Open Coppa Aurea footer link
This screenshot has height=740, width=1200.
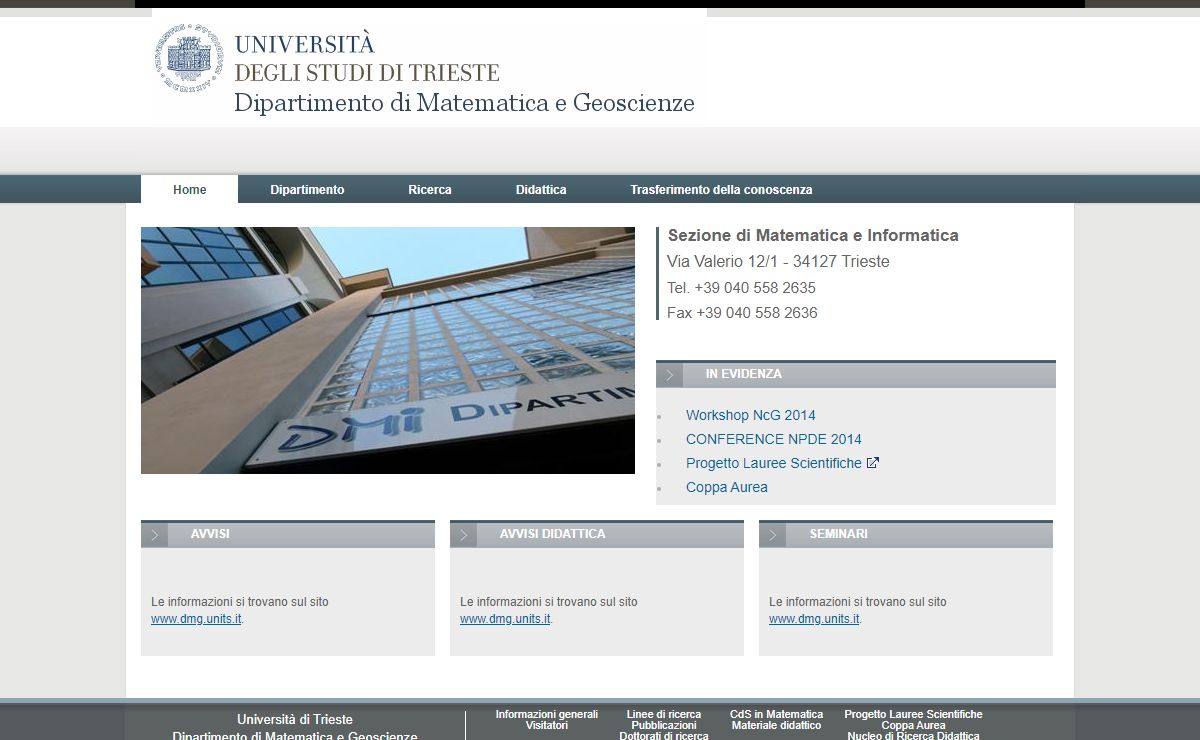pos(914,725)
